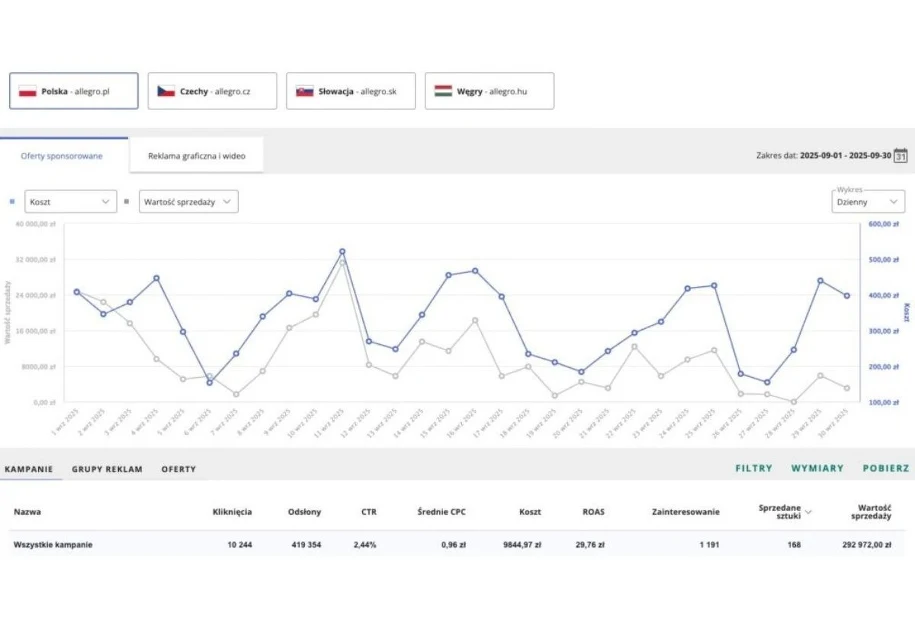Click the Hungary flag icon
Screen dimensions: 915x626
pos(443,91)
